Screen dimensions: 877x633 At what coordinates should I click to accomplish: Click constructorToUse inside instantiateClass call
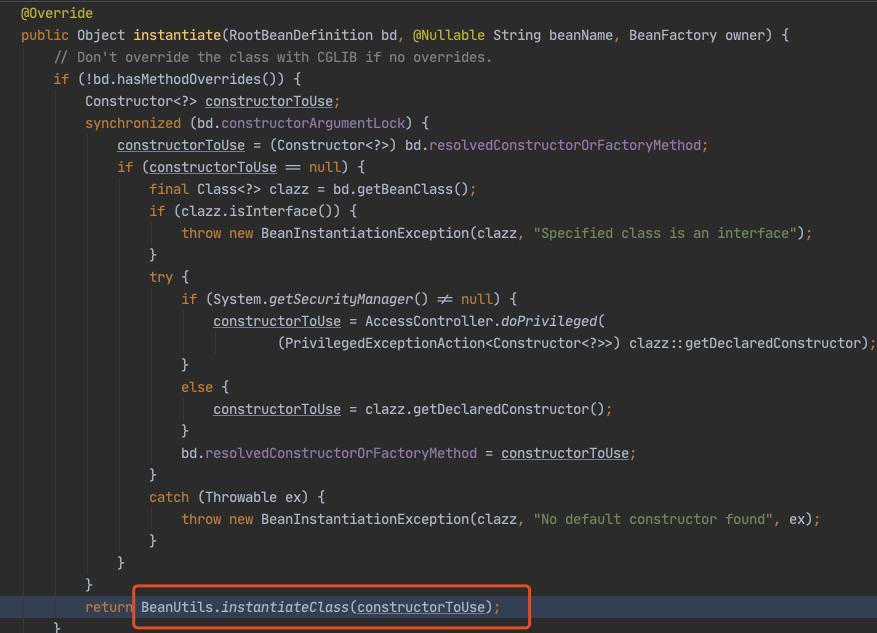pos(421,607)
